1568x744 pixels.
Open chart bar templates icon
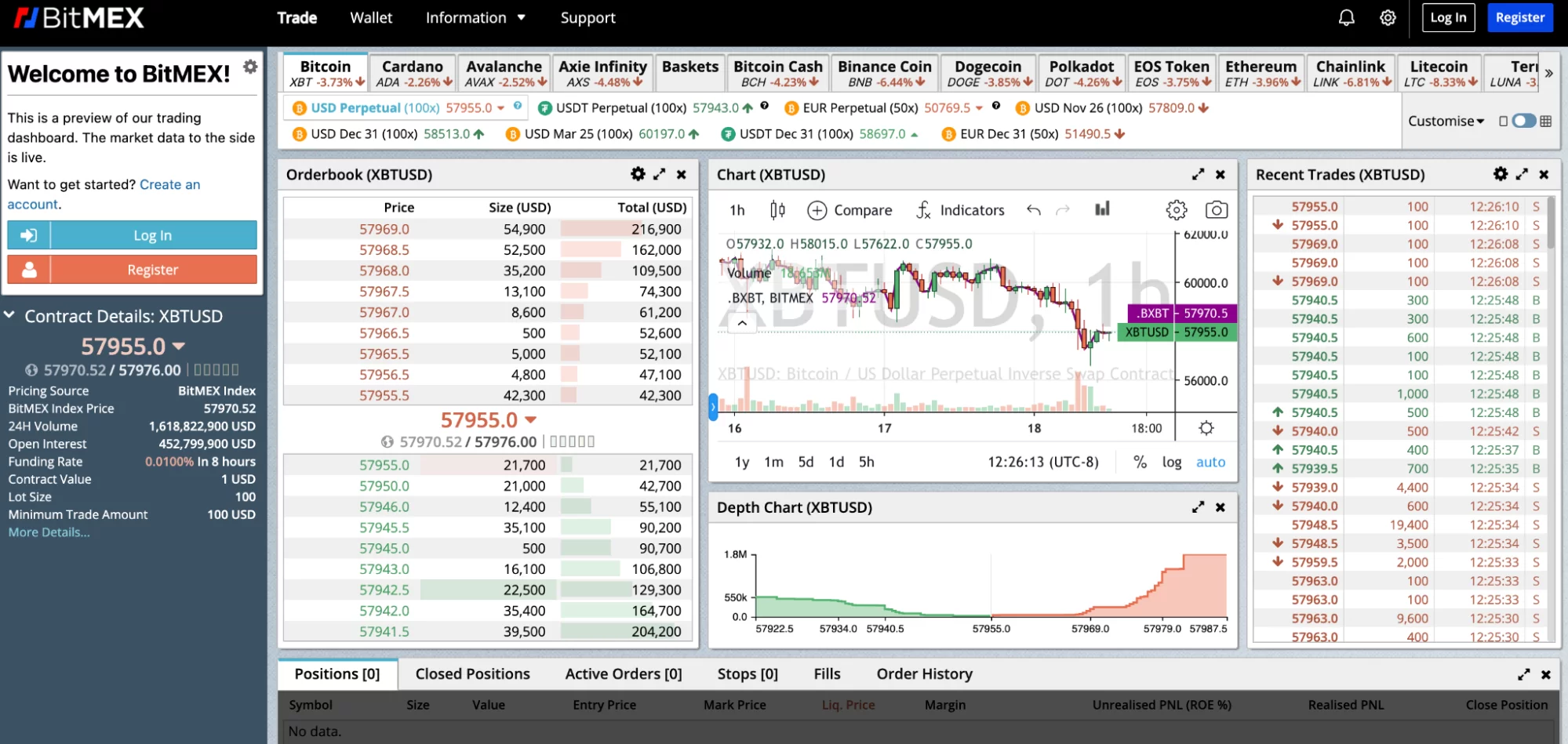[x=1102, y=209]
